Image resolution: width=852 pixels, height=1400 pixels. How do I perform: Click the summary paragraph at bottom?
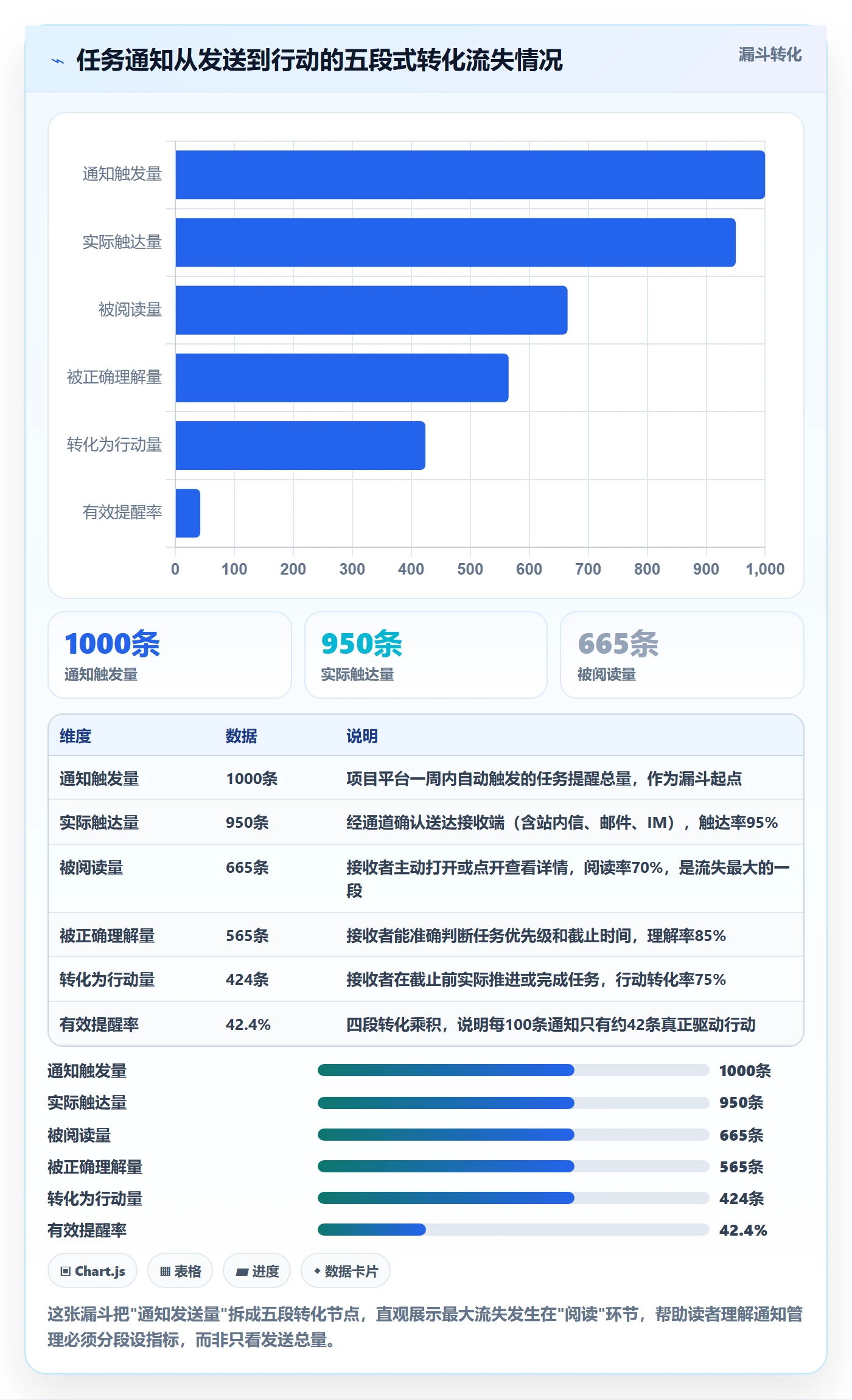(425, 1327)
